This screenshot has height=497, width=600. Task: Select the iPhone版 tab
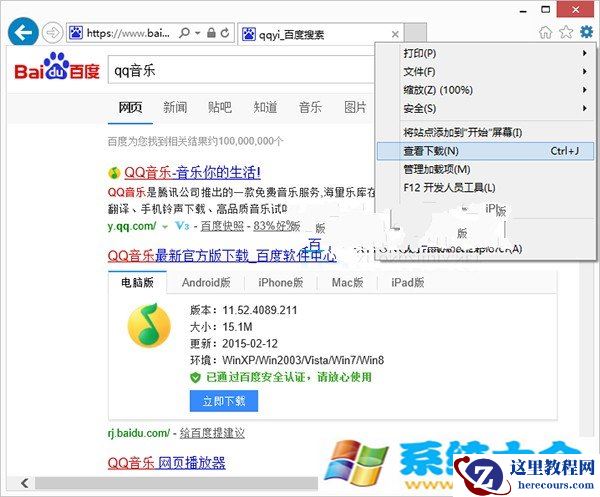(280, 282)
